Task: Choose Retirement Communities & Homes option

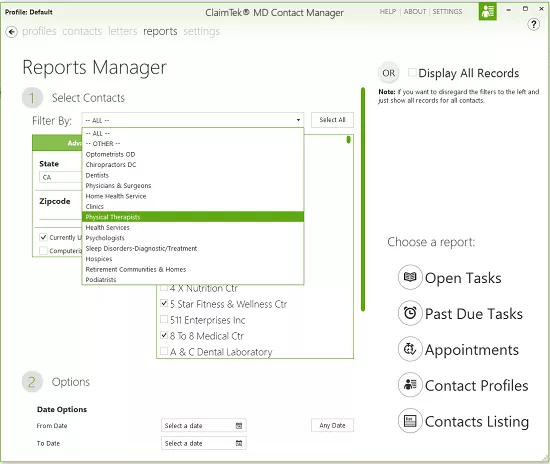Action: tap(193, 269)
